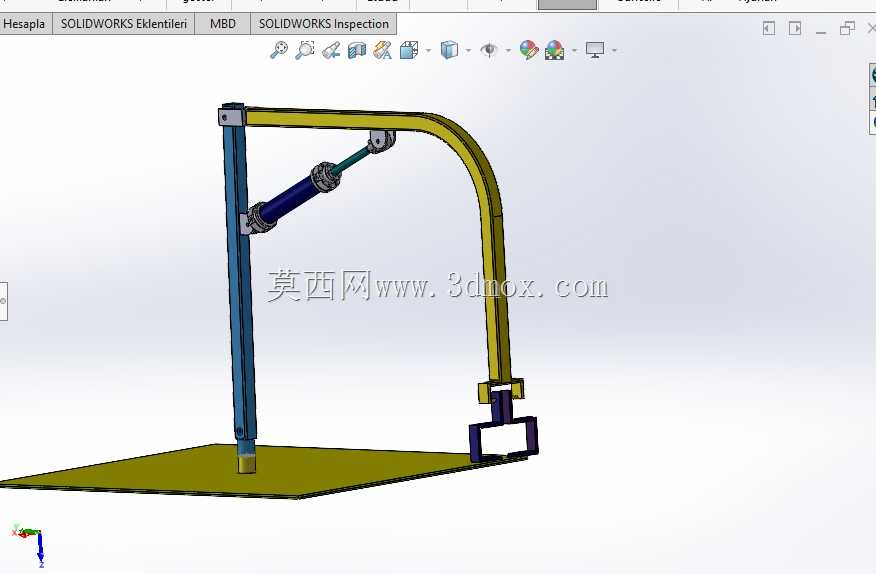The image size is (876, 574).
Task: Switch to the Hesapla tab
Action: (x=26, y=24)
